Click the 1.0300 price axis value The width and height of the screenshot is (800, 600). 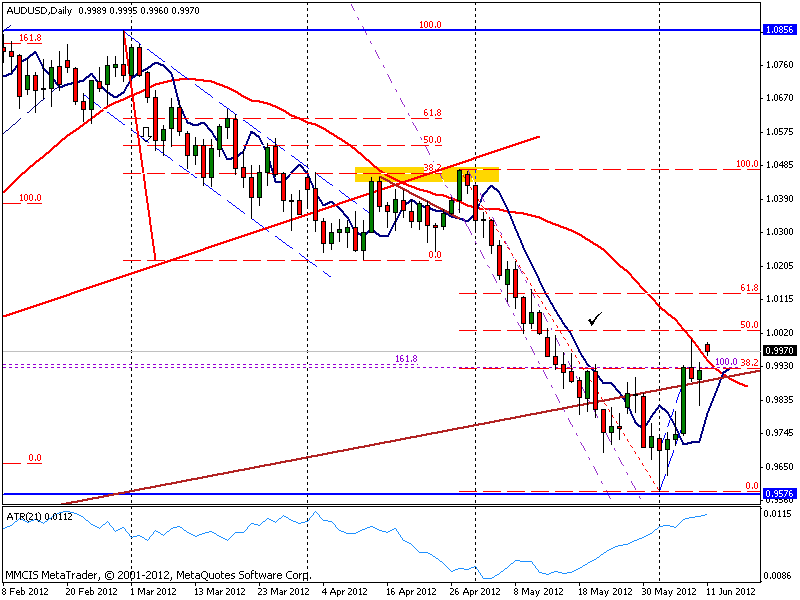click(780, 232)
